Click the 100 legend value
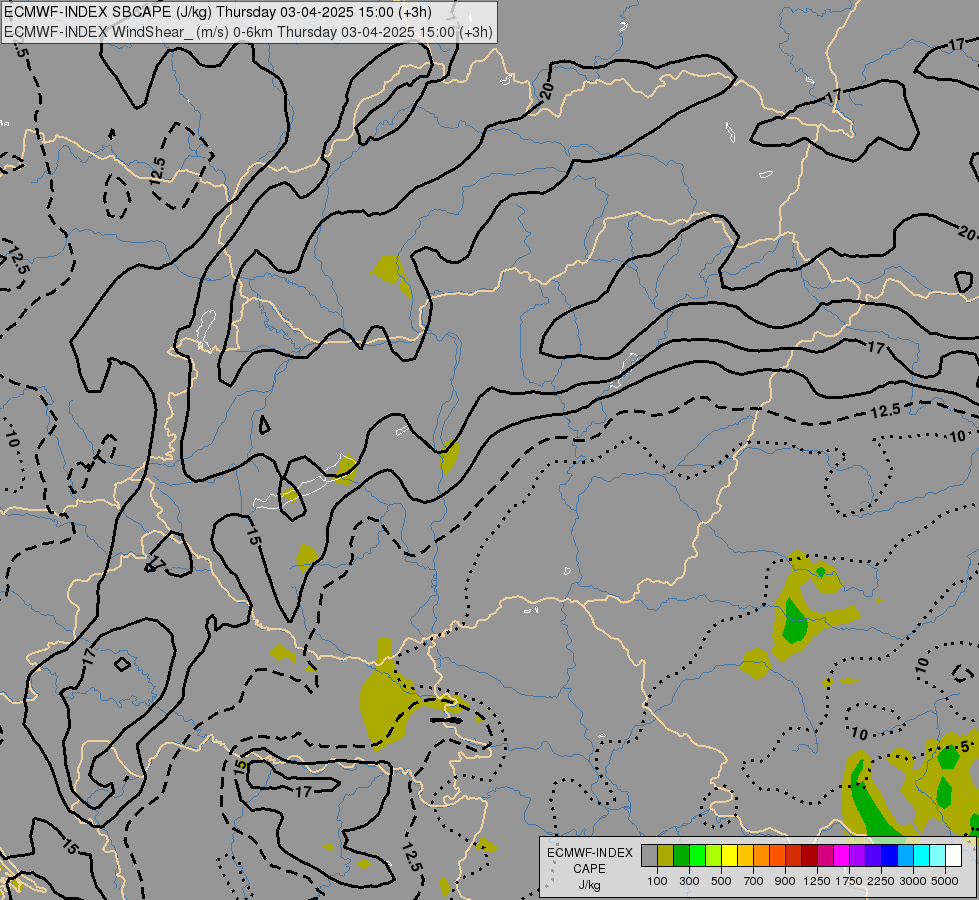979x900 pixels. click(657, 881)
